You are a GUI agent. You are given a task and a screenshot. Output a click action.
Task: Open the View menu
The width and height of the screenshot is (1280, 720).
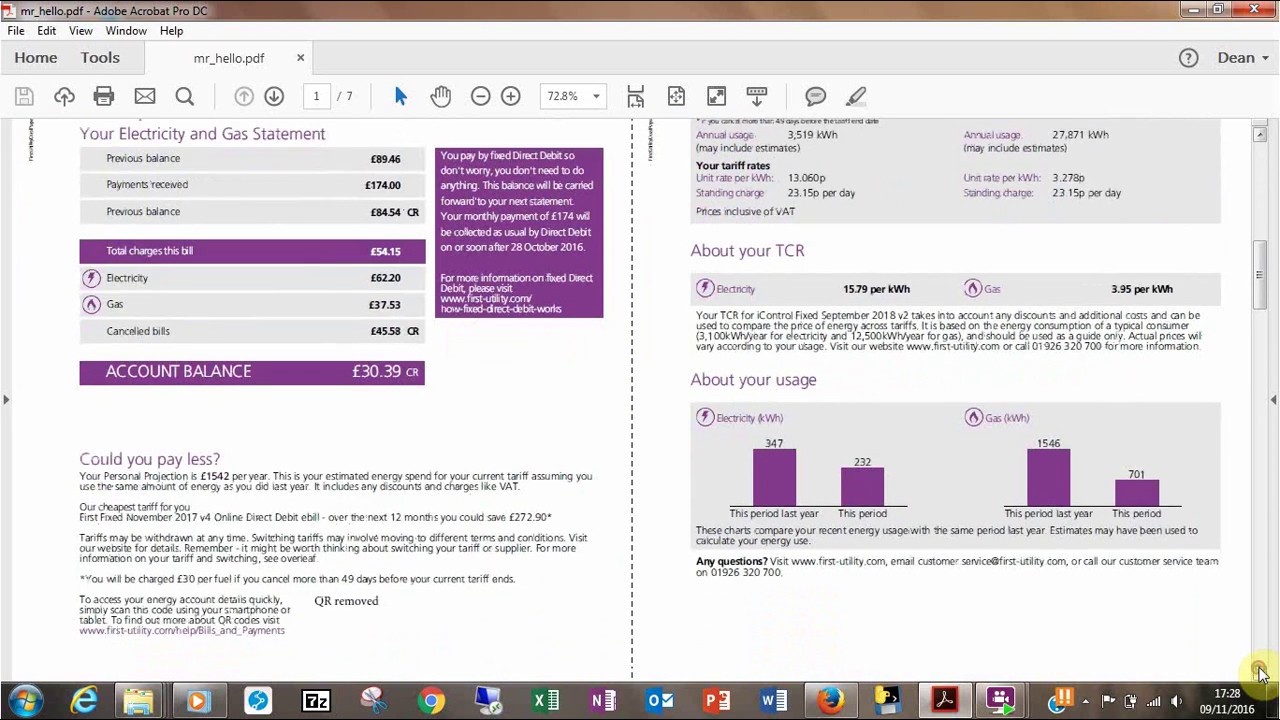click(x=81, y=31)
